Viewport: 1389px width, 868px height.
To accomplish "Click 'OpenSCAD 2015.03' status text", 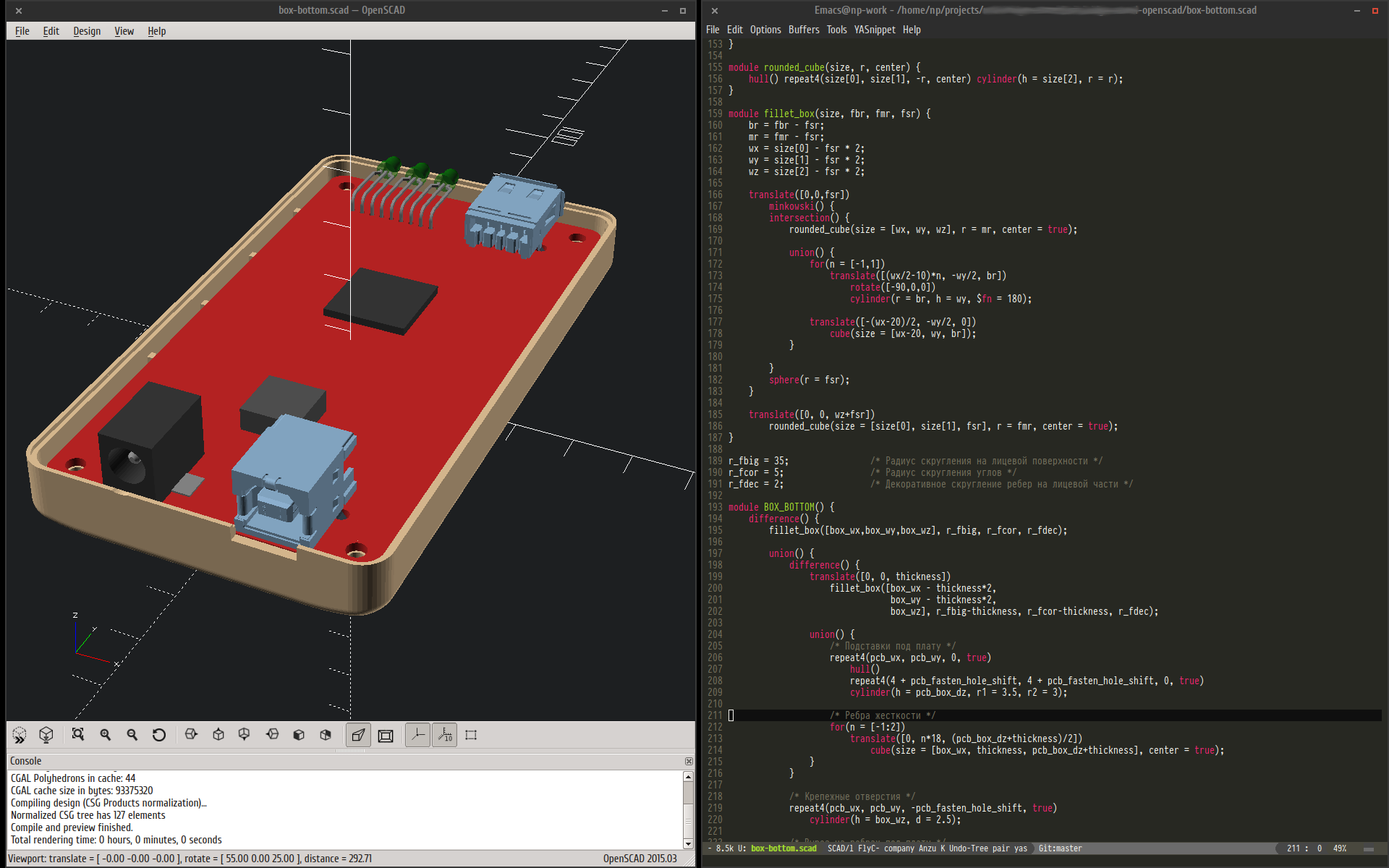I will [x=640, y=859].
